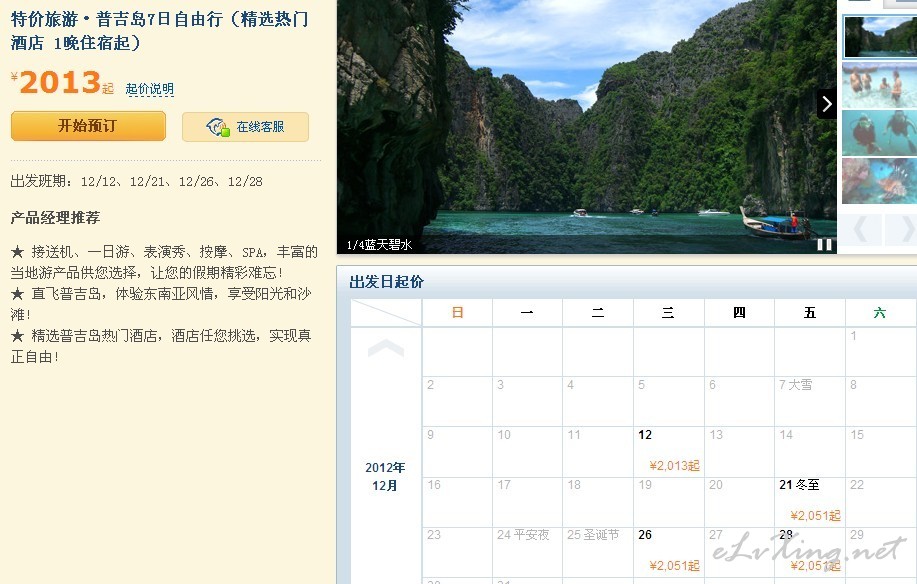917x584 pixels.
Task: Click calendar date 4
Action: [571, 385]
